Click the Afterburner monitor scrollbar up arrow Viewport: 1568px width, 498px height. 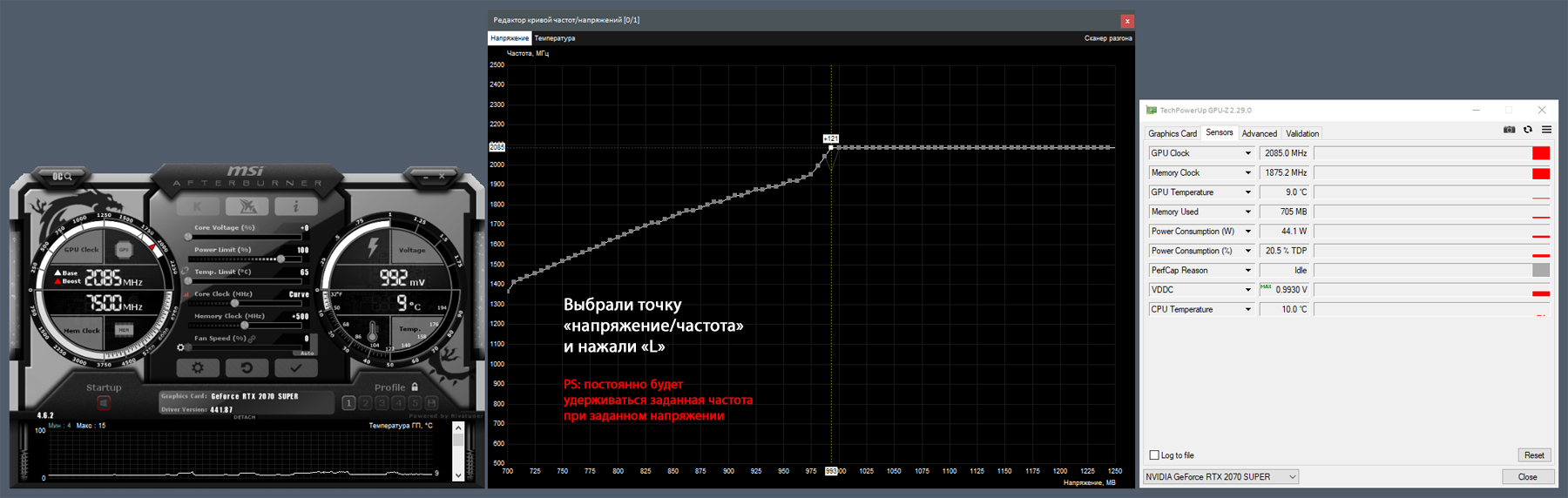coord(459,427)
